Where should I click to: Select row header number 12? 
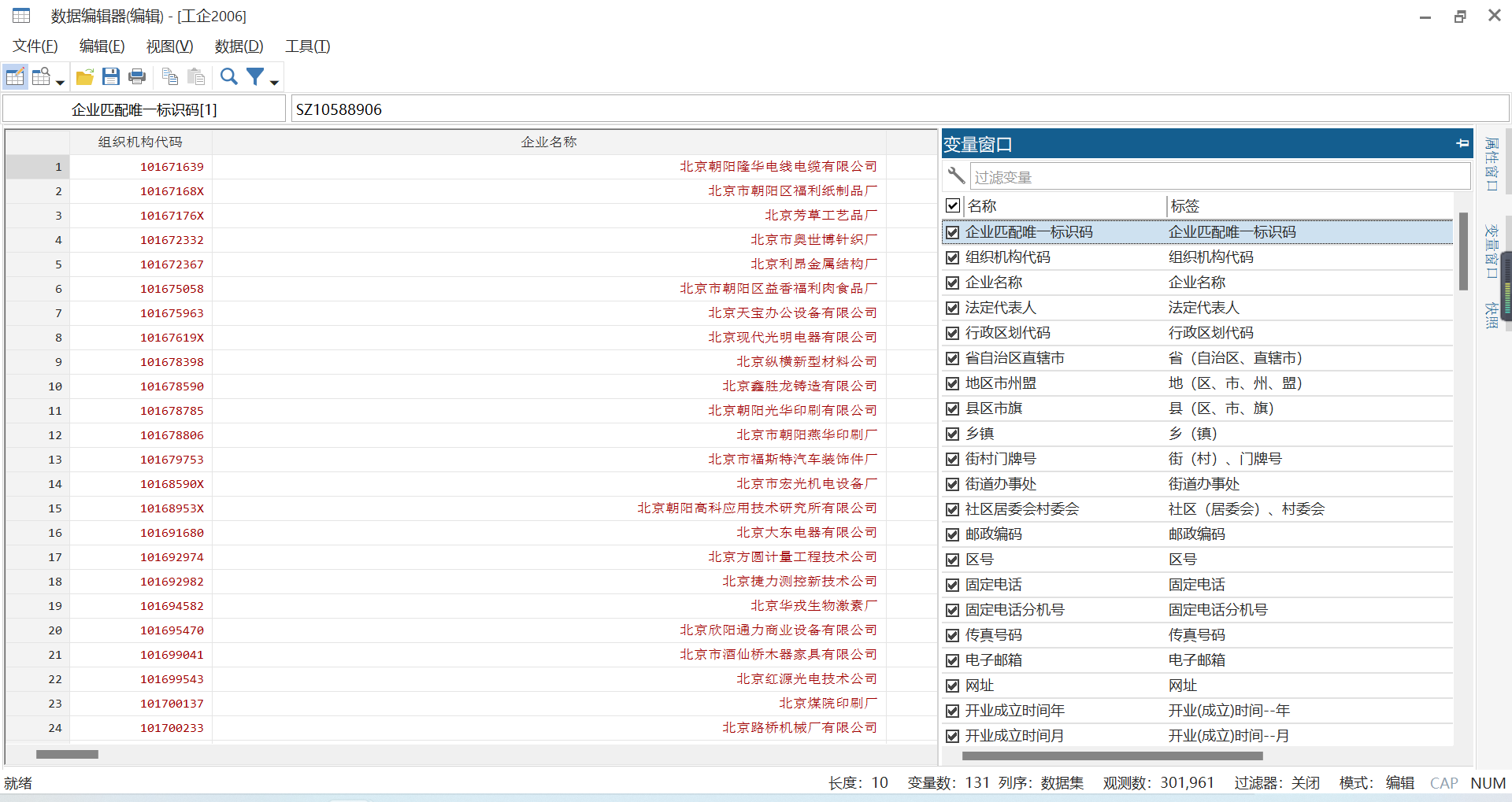pyautogui.click(x=38, y=434)
